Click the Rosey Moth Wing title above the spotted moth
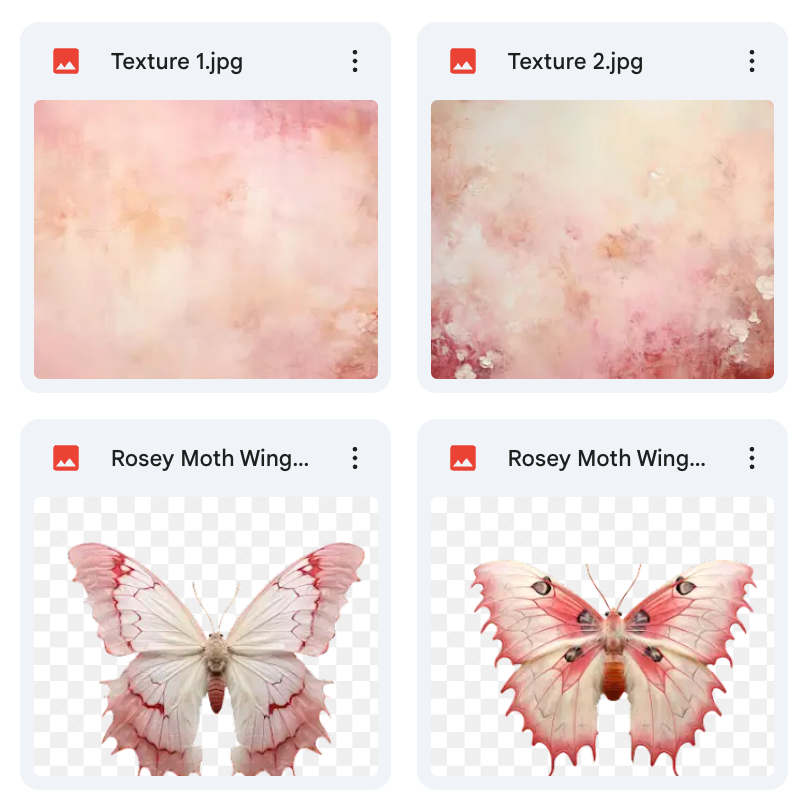802x808 pixels. pos(607,459)
